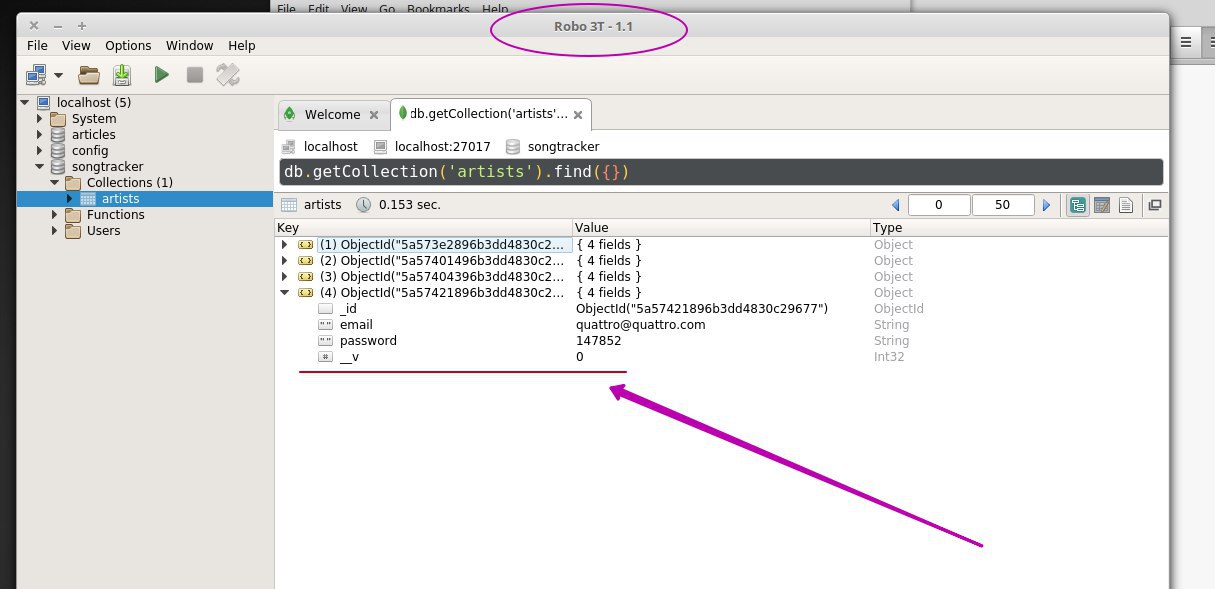The image size is (1215, 589).
Task: Run the query with the Execute button
Action: [161, 74]
